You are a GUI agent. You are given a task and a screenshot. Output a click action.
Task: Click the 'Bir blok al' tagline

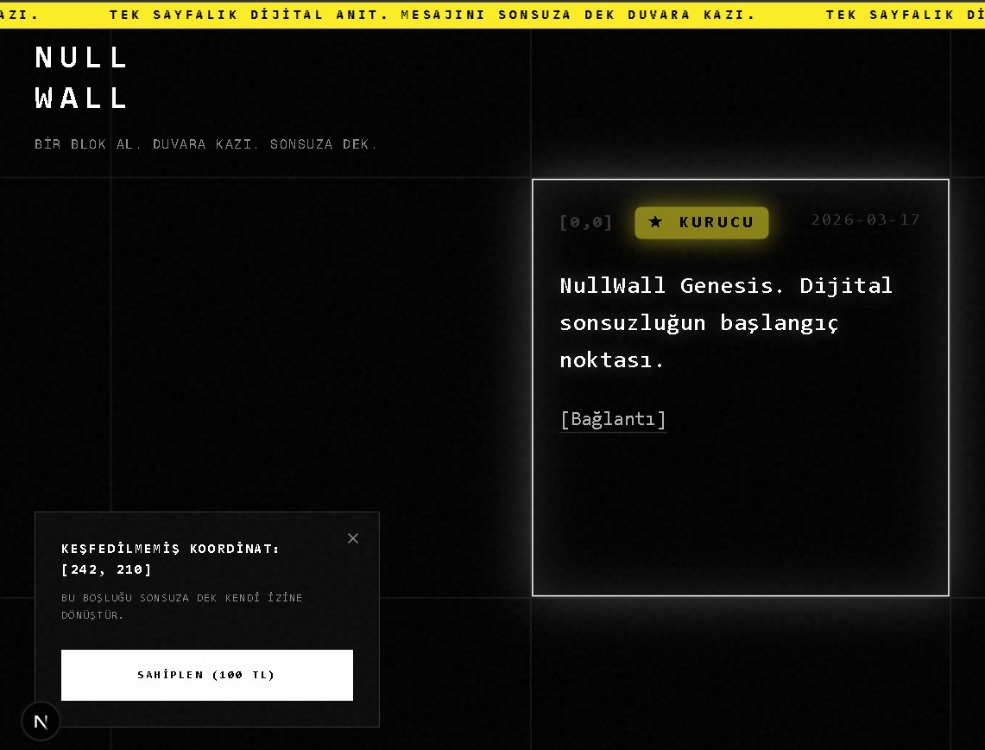(205, 144)
